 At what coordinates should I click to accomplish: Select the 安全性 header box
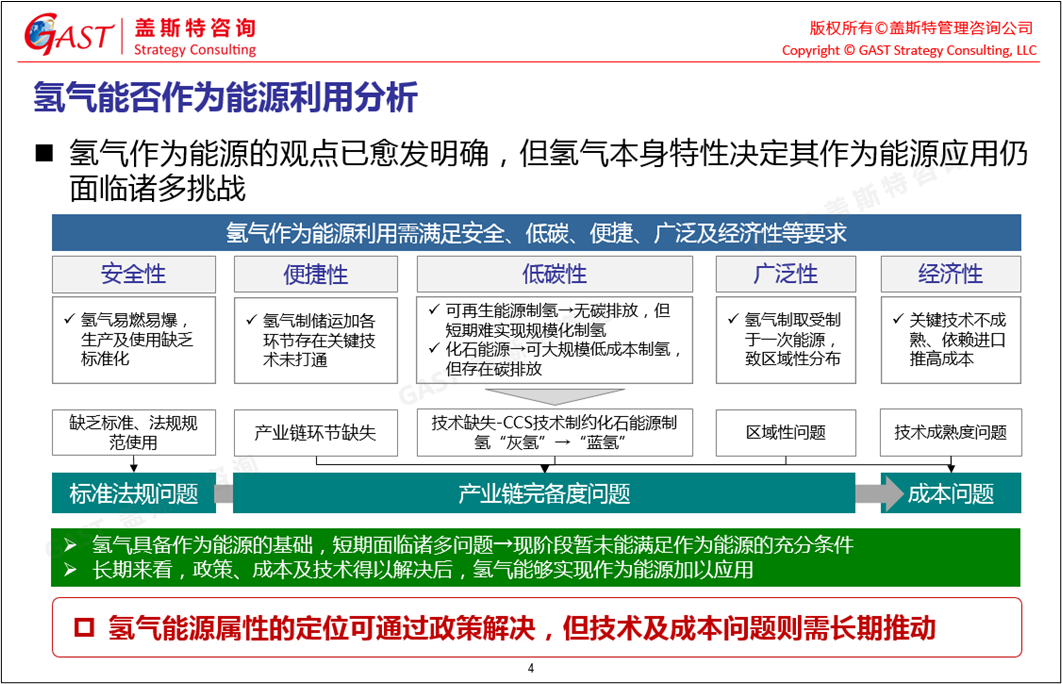(133, 273)
